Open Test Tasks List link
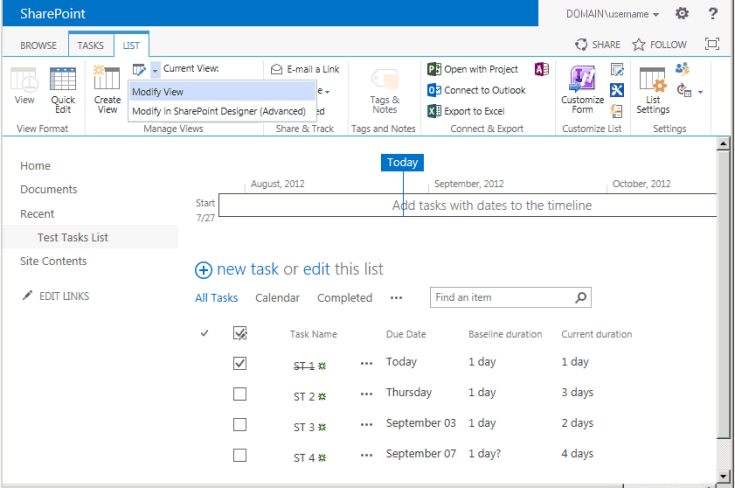 [73, 237]
